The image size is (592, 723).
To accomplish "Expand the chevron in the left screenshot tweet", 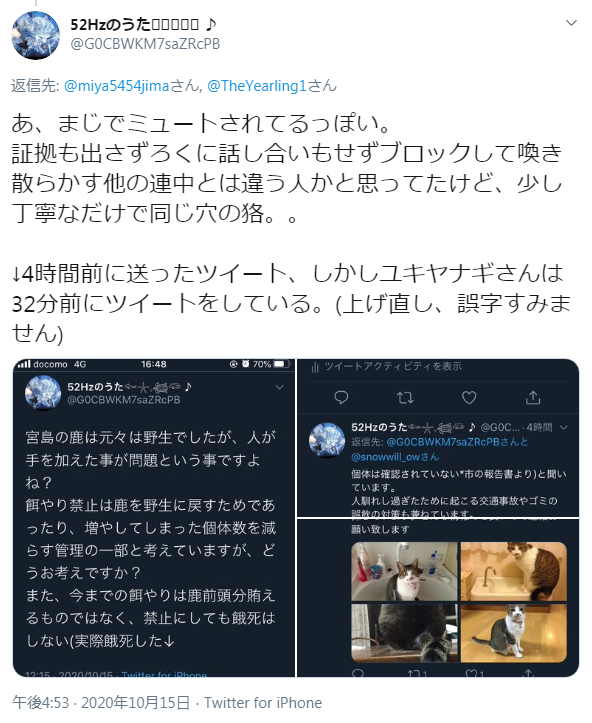I will (279, 387).
